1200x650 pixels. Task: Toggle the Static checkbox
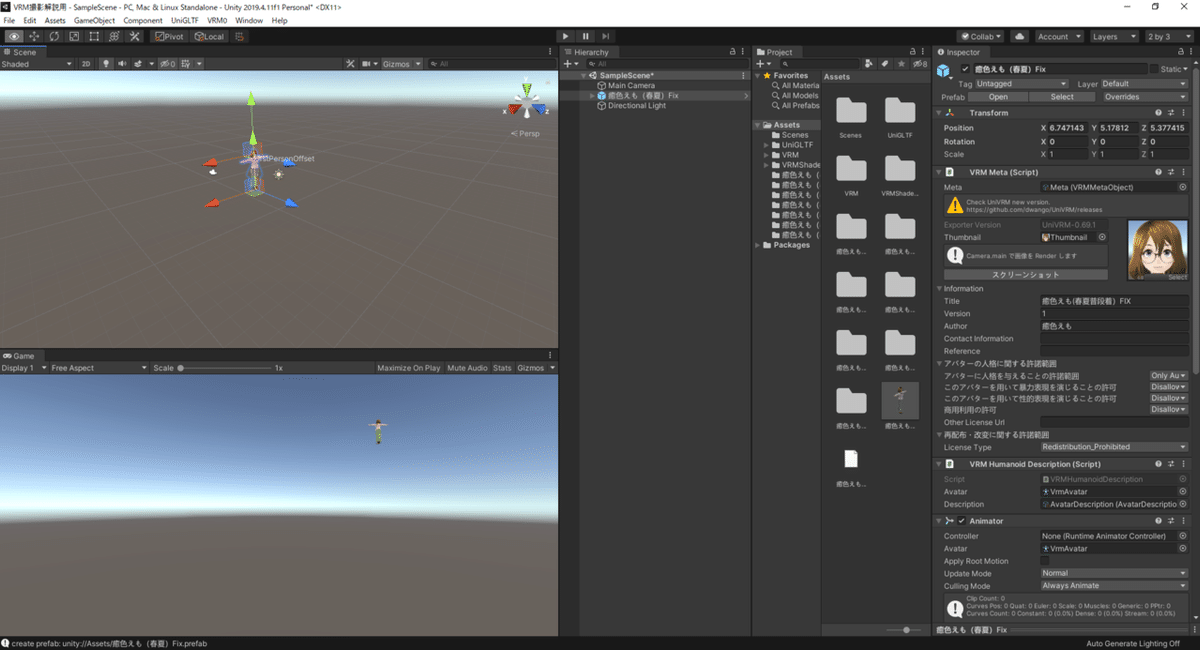pos(1155,69)
